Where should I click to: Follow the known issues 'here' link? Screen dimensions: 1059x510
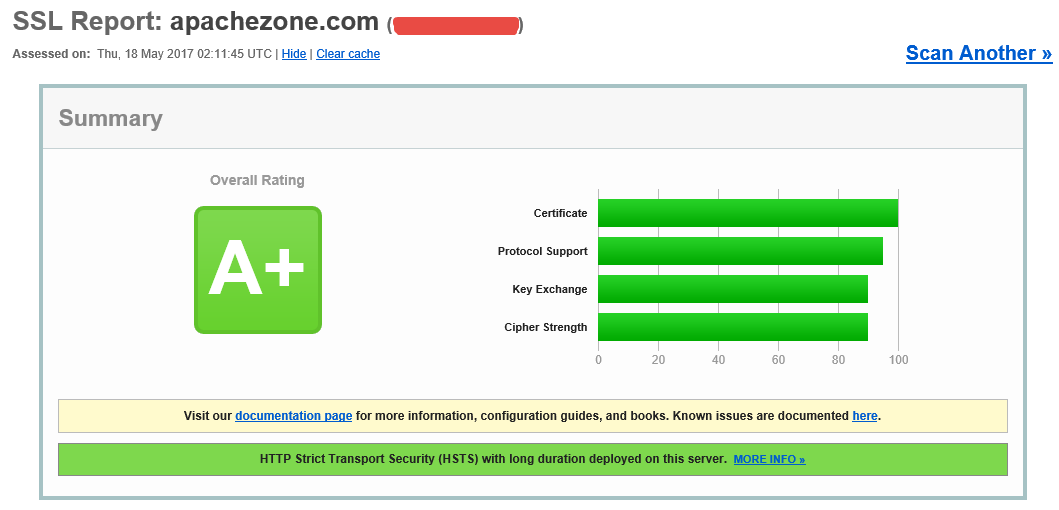(x=864, y=416)
